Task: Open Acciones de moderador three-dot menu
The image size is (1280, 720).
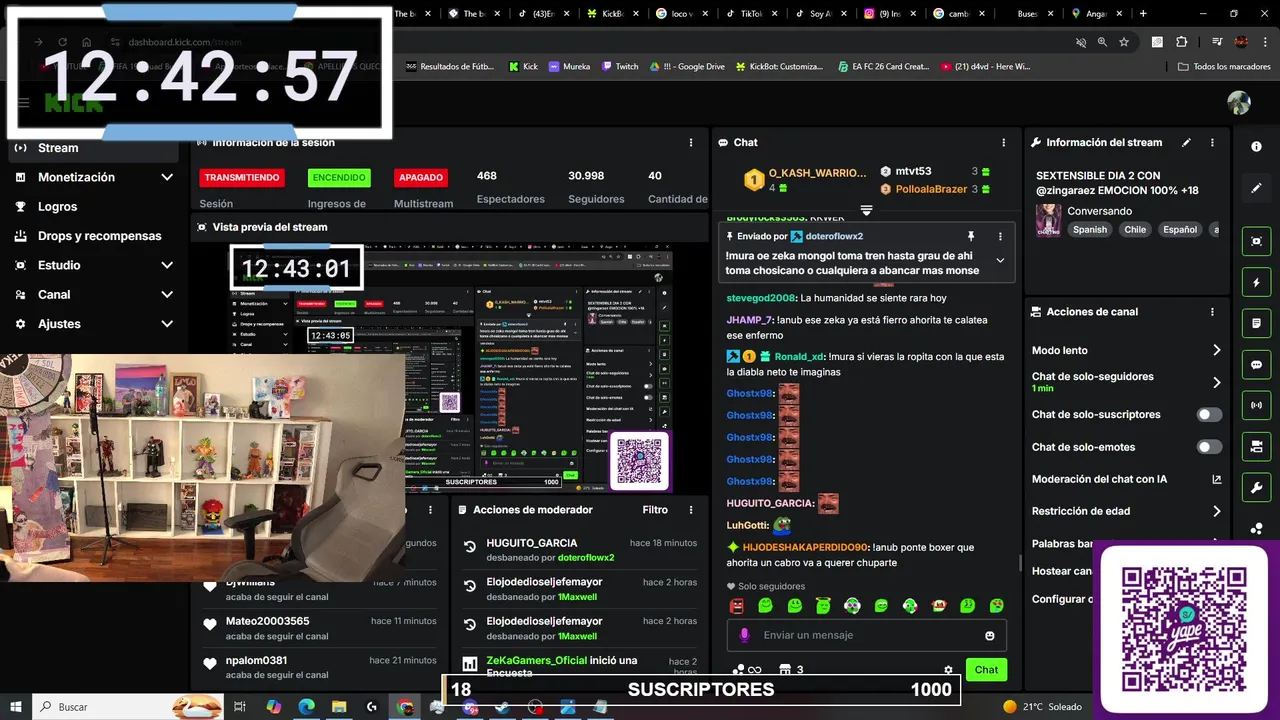Action: point(690,510)
